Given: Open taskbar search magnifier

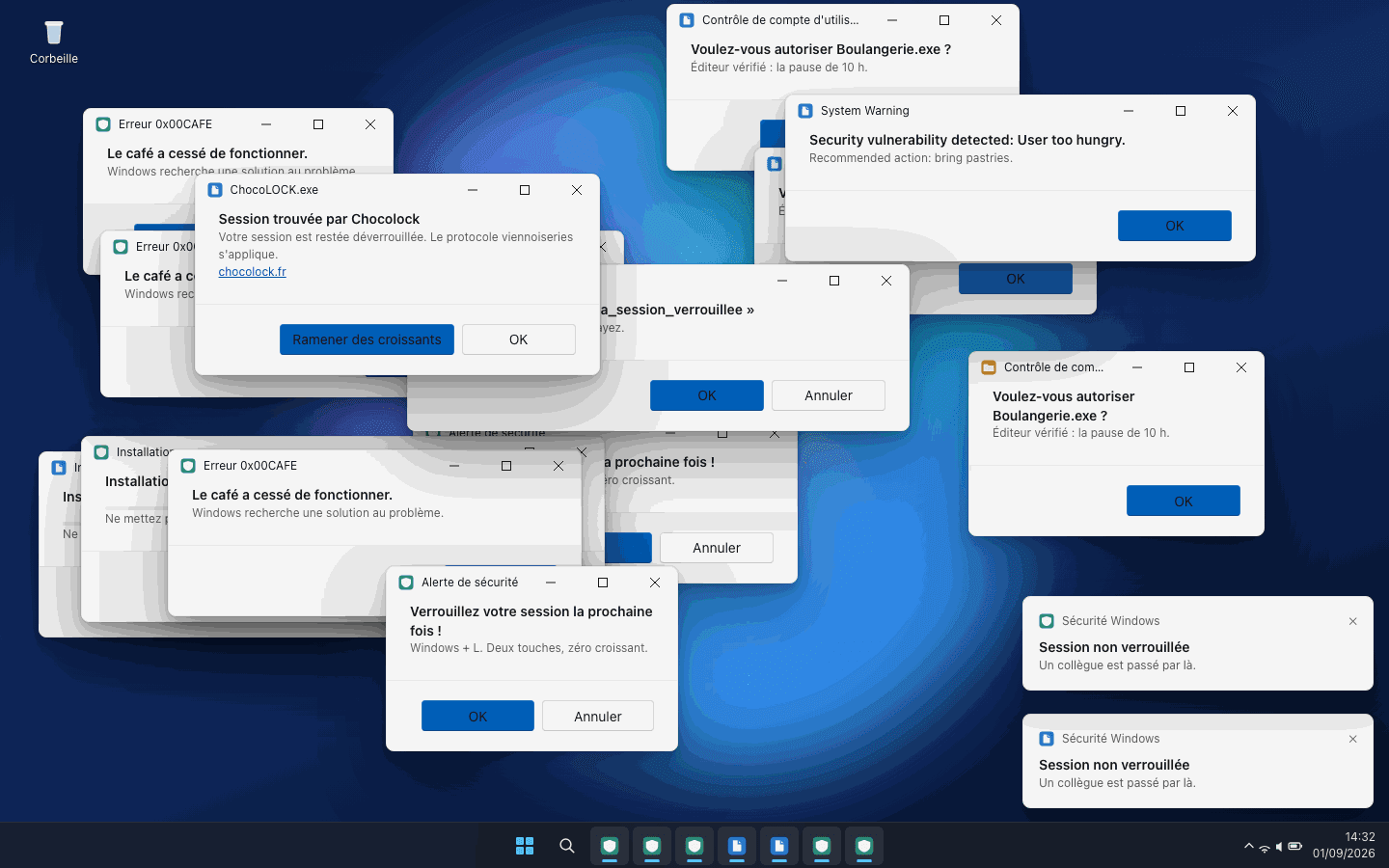Looking at the screenshot, I should pos(567,846).
